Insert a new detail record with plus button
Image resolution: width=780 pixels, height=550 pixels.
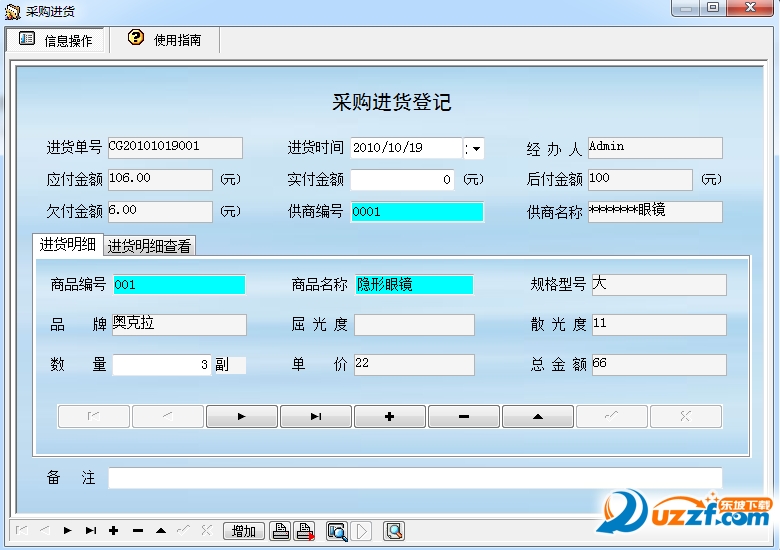click(390, 416)
